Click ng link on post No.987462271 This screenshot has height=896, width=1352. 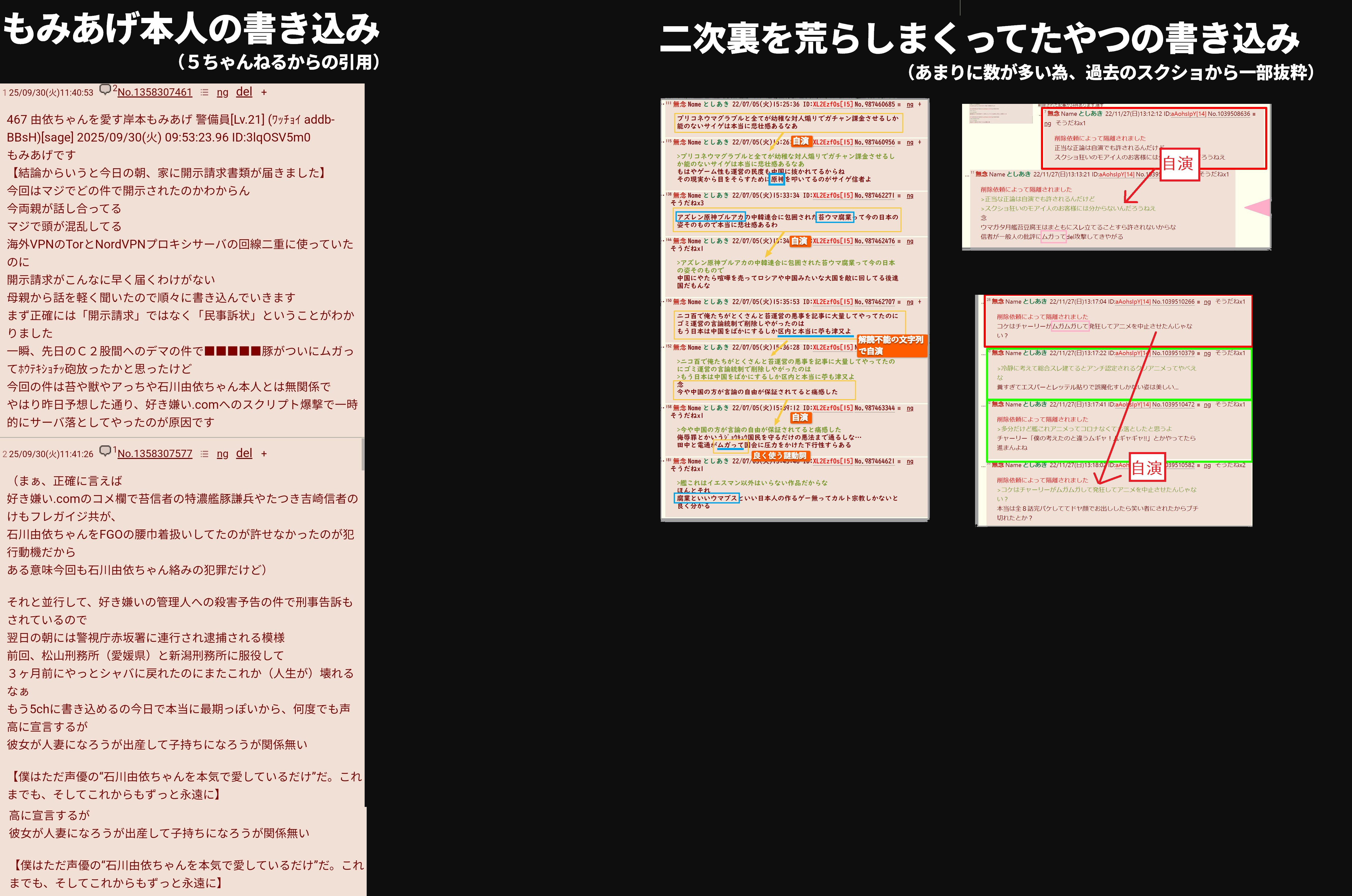coord(910,195)
